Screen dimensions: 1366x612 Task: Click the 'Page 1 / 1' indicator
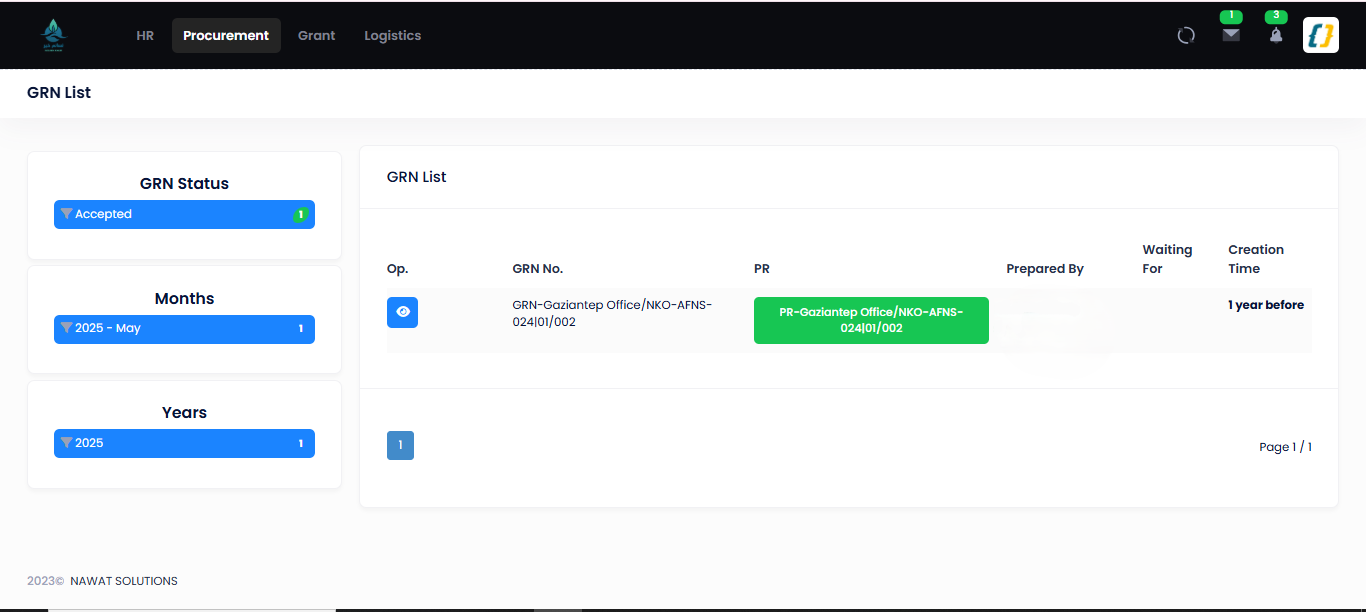[x=1285, y=447]
